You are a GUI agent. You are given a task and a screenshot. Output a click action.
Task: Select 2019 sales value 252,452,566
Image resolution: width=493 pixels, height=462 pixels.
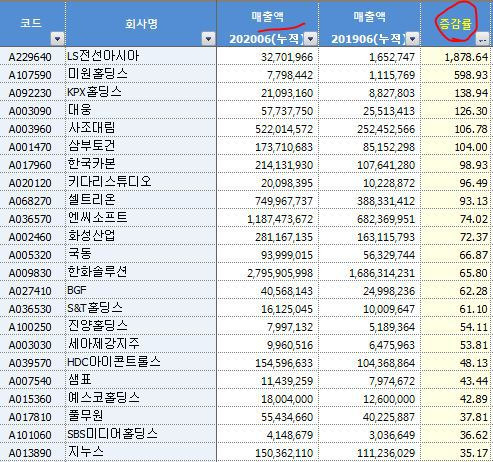tap(386, 129)
